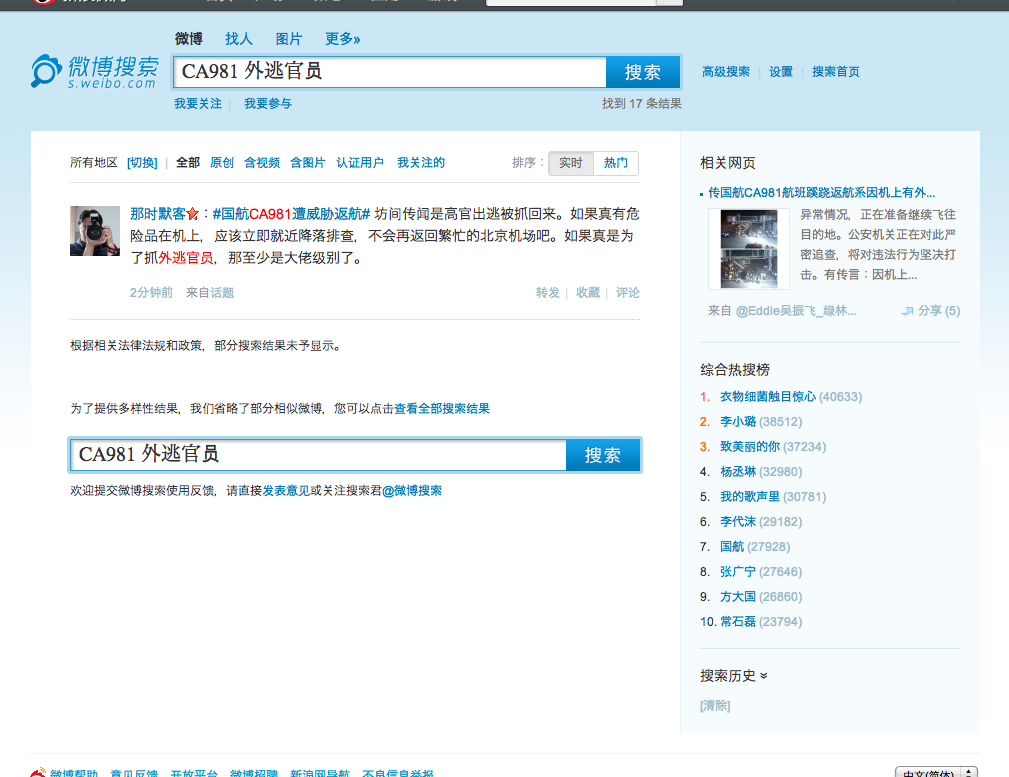Enable the 原创 results filter
Viewport: 1009px width, 777px height.
coord(221,162)
